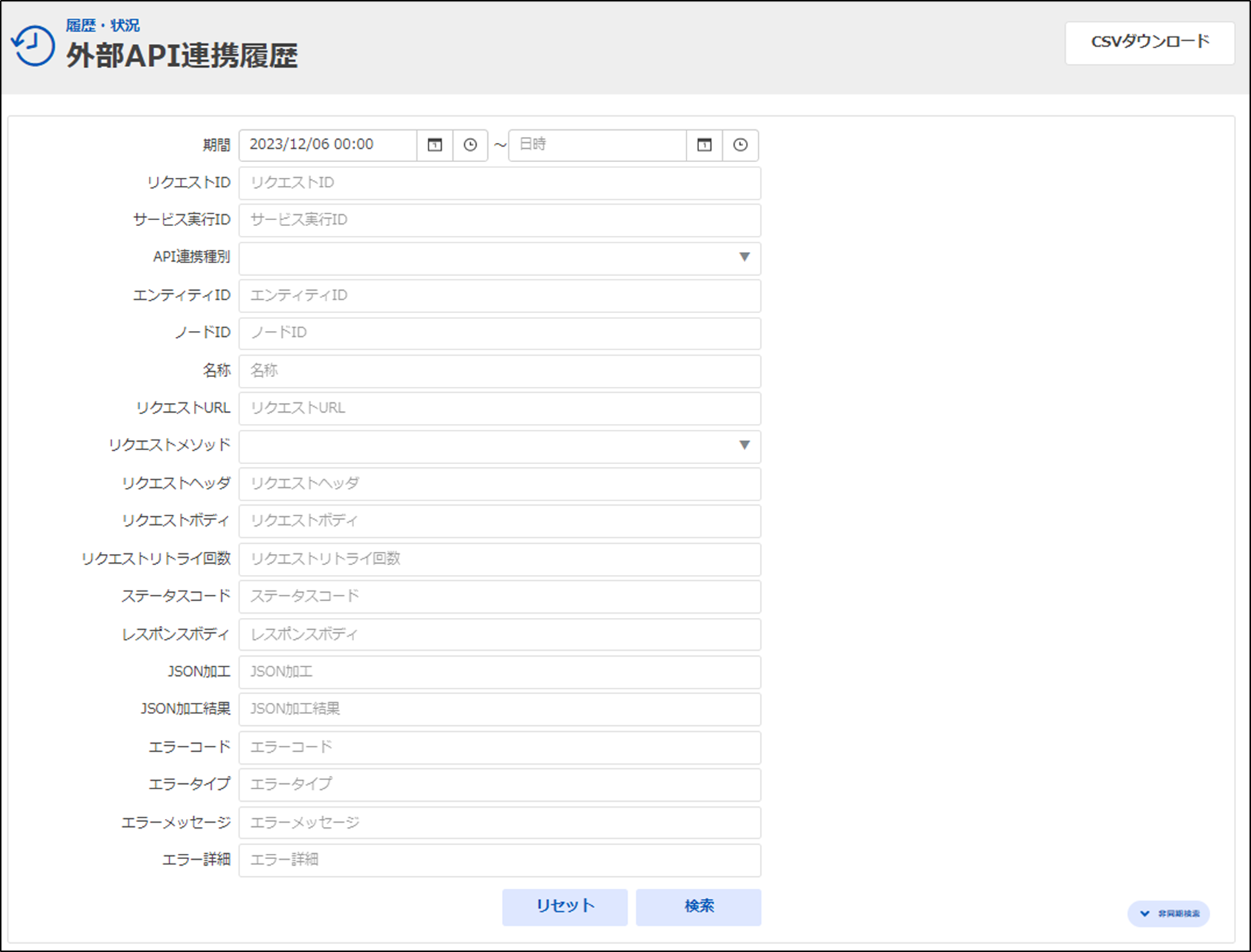Click the リセット button

point(565,907)
